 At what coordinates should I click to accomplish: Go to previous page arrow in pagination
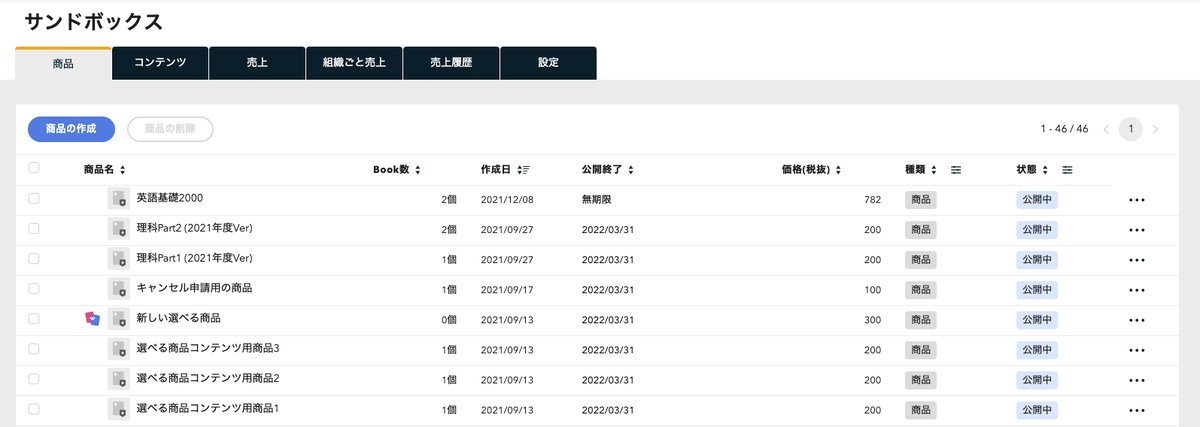[1107, 129]
